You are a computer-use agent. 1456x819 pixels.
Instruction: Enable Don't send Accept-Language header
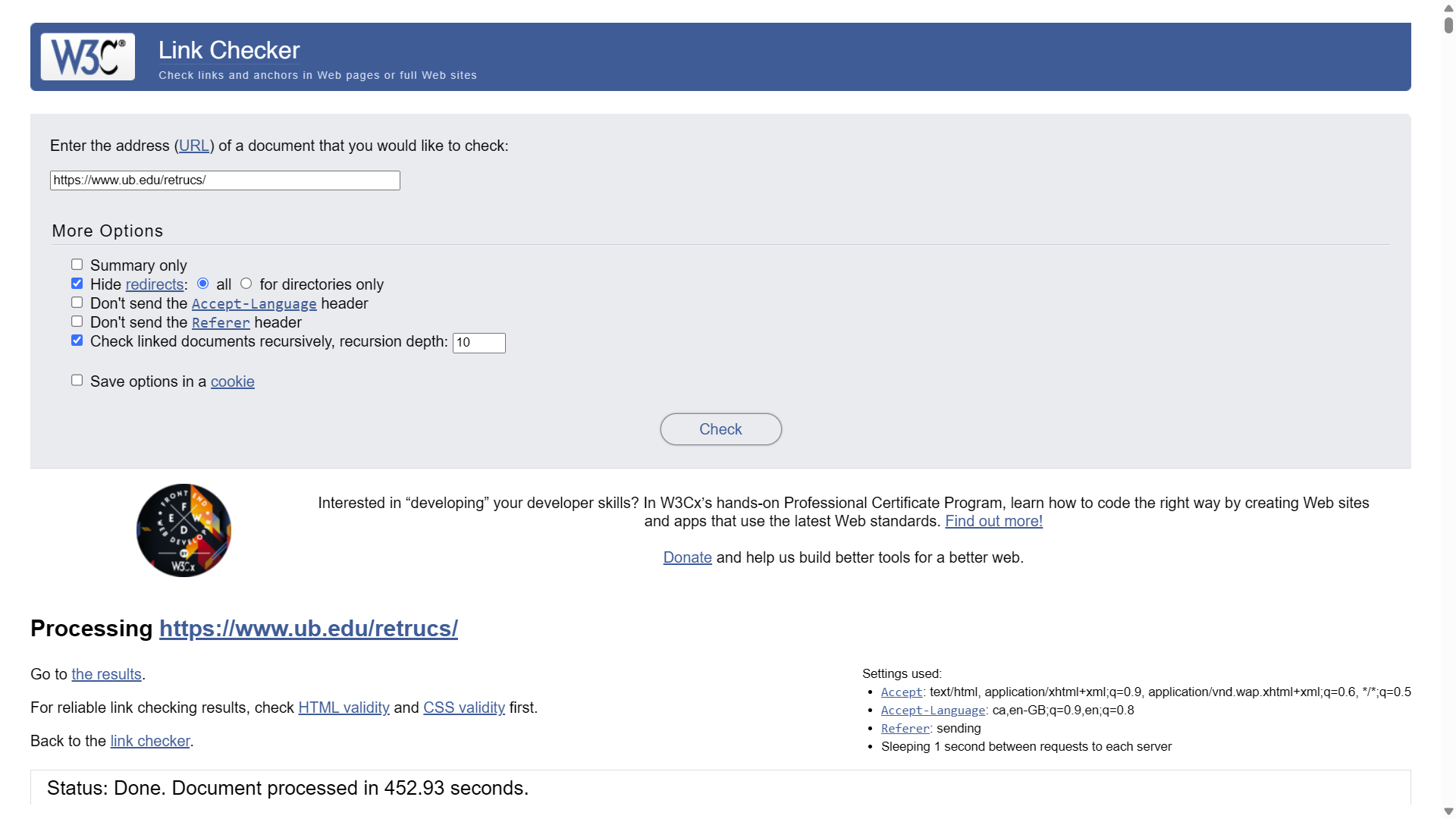click(77, 303)
